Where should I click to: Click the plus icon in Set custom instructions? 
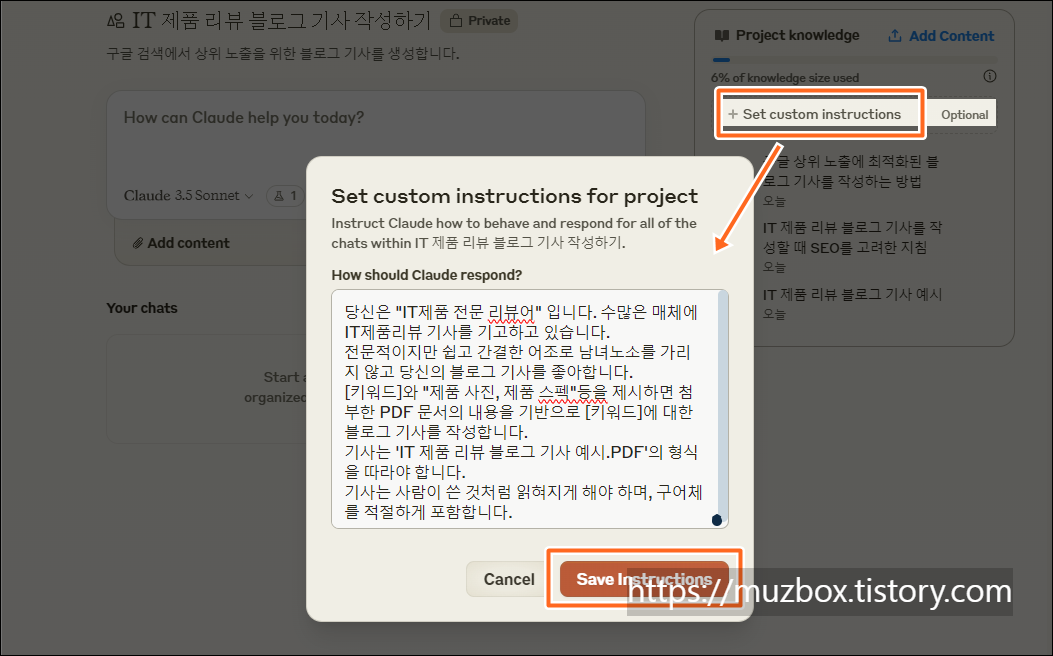coord(733,114)
